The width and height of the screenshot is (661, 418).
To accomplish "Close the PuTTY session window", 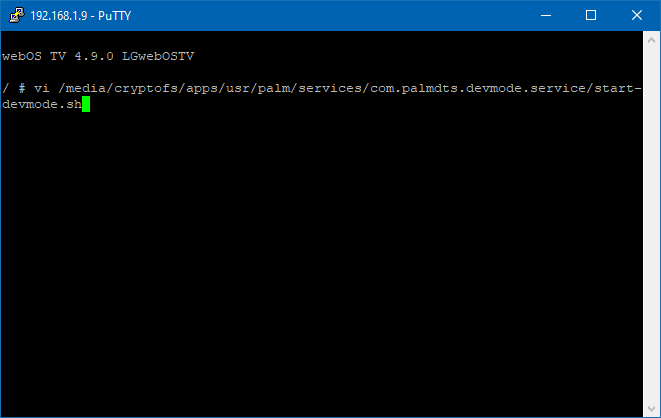I will 637,15.
